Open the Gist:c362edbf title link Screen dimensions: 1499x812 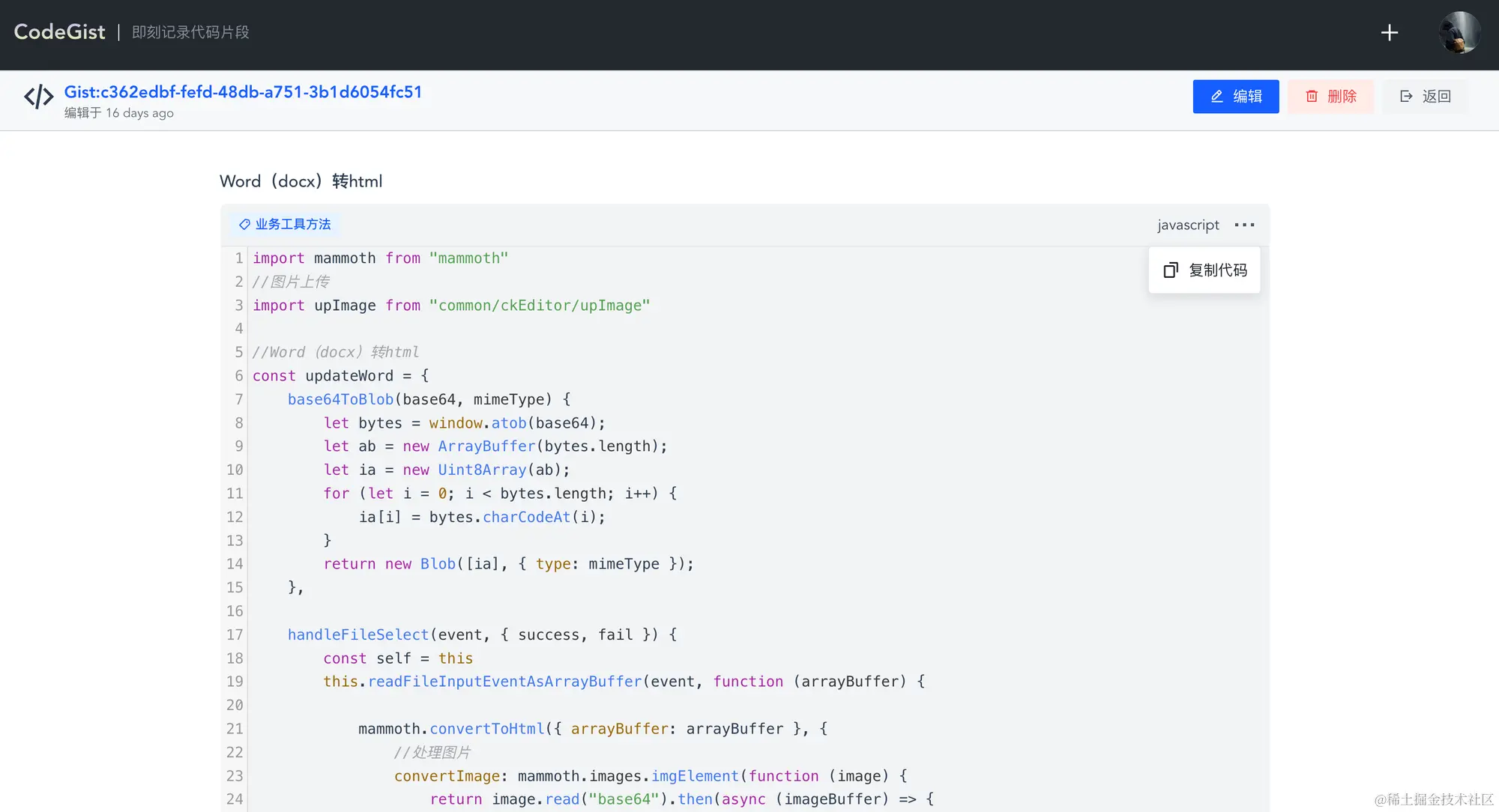click(243, 91)
